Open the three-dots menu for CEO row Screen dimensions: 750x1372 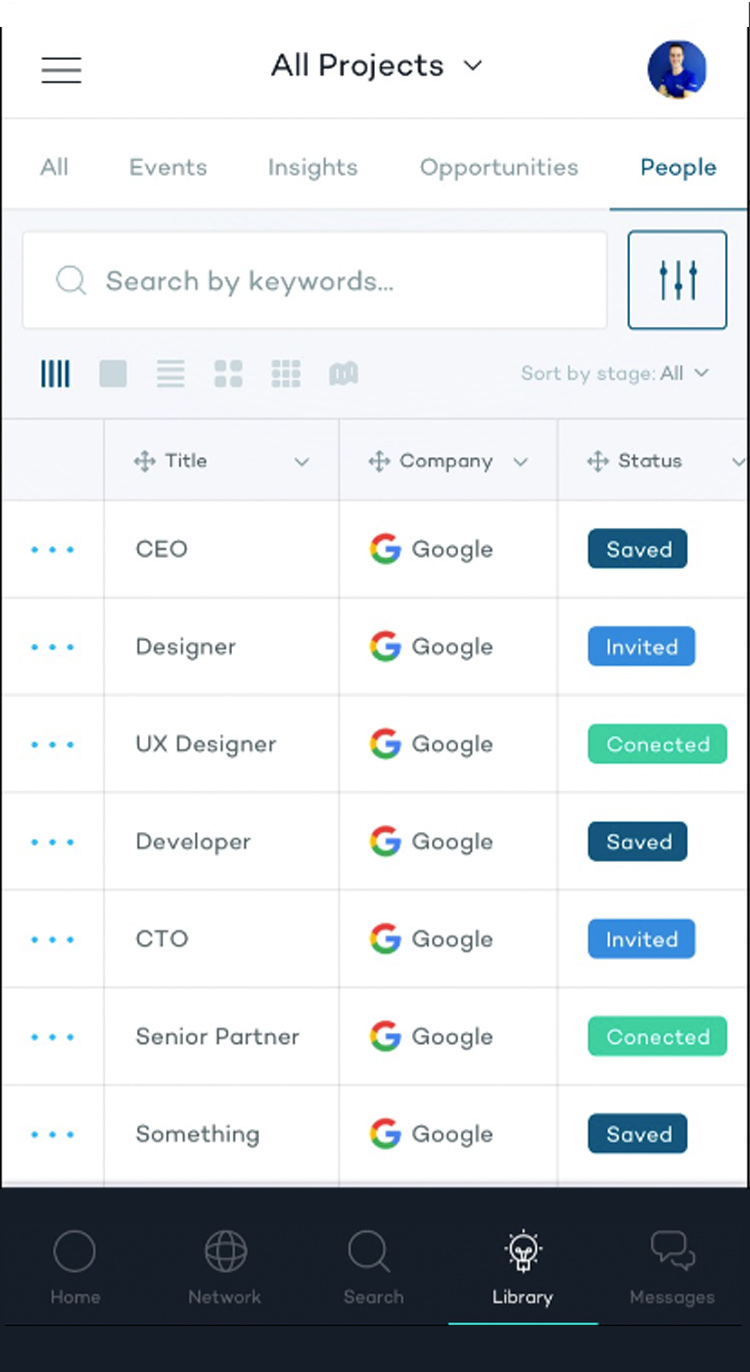click(53, 550)
